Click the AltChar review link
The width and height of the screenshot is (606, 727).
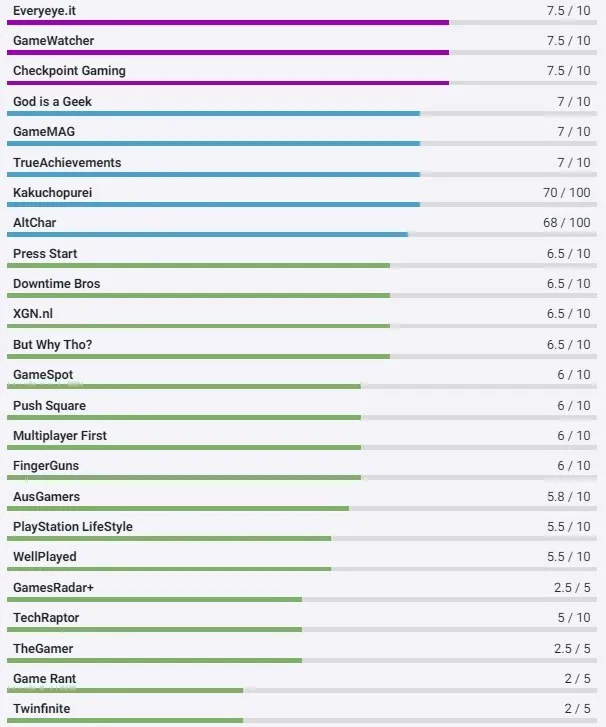click(x=35, y=222)
